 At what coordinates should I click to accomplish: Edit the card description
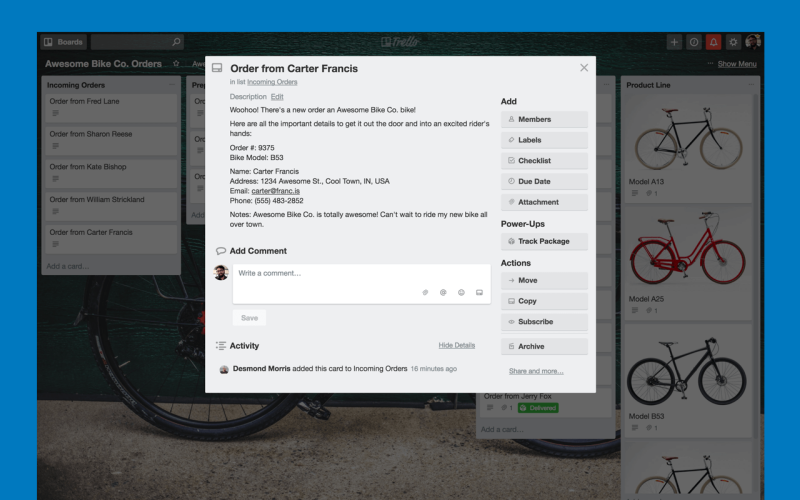coord(277,96)
